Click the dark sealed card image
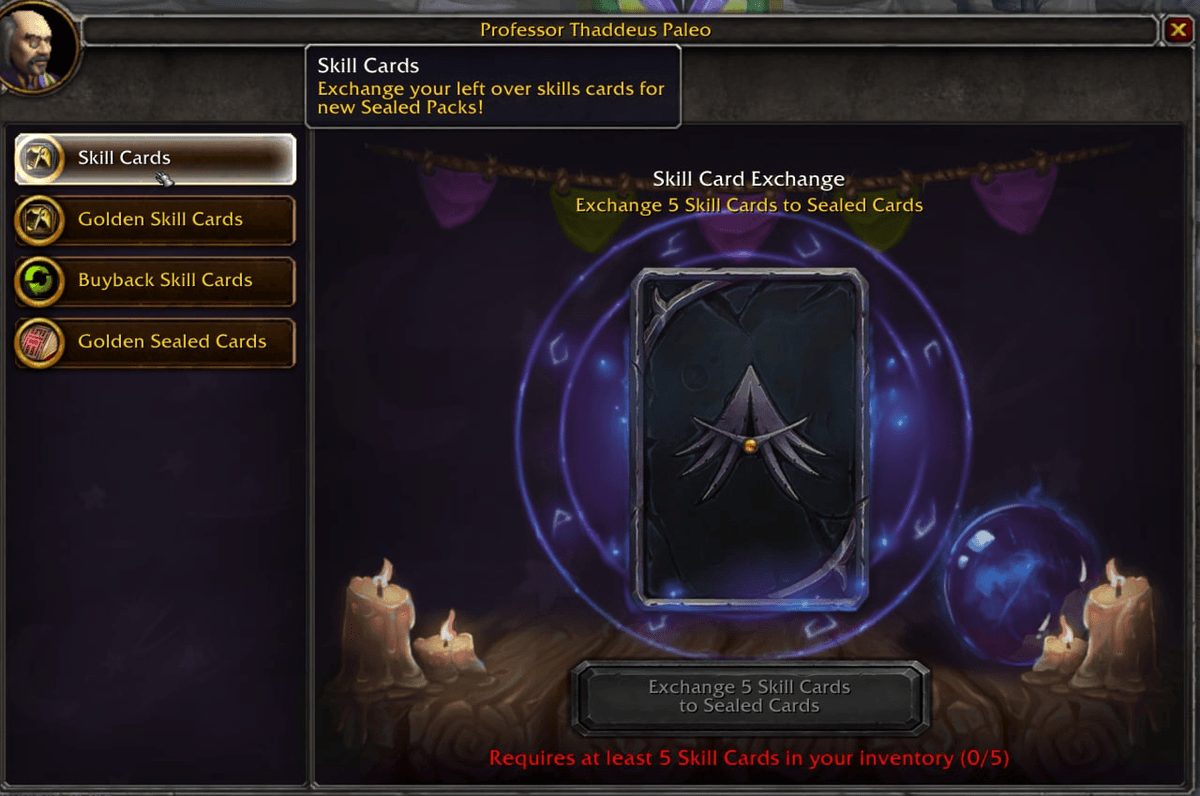1200x796 pixels. pos(749,437)
